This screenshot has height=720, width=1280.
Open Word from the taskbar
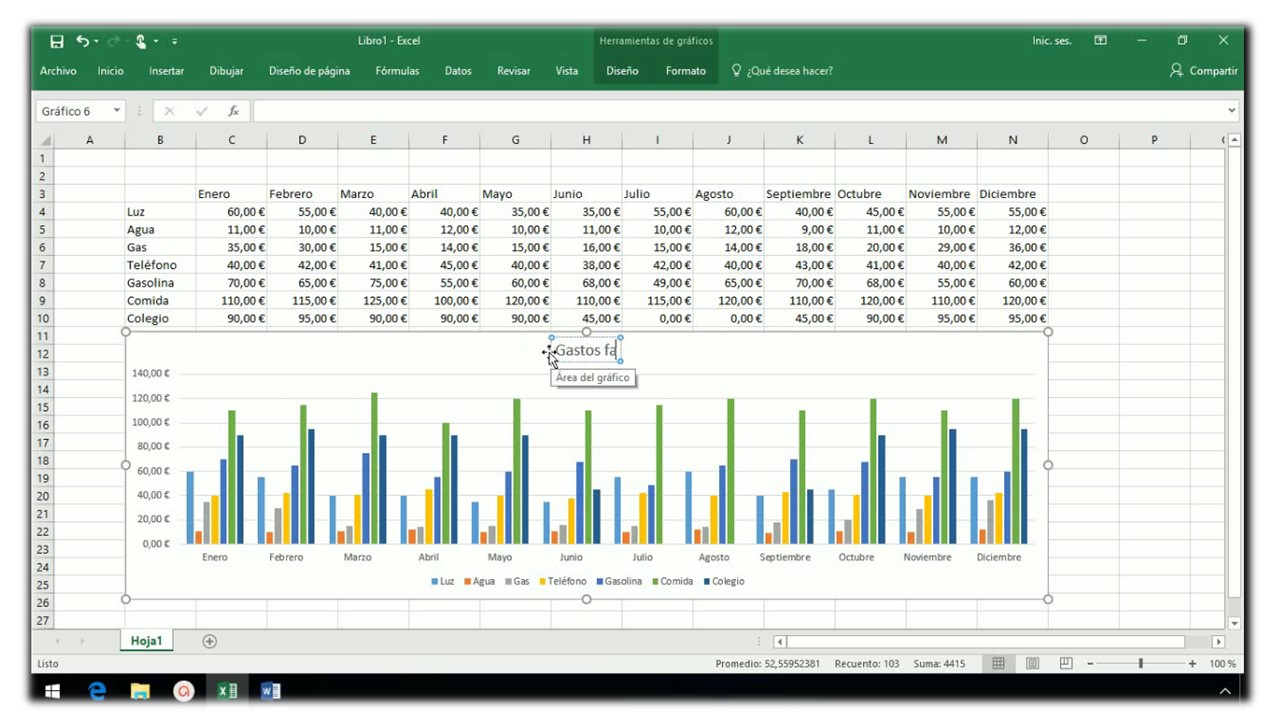coord(270,690)
